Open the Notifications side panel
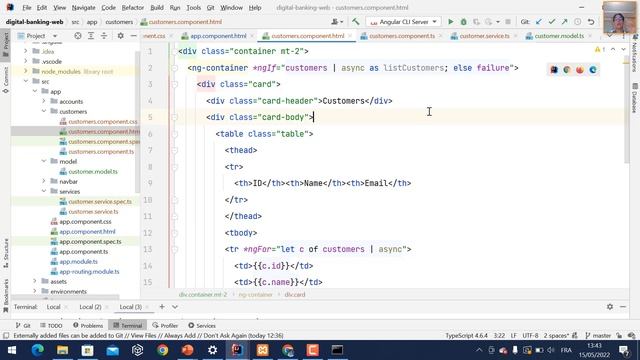 pos(635,53)
